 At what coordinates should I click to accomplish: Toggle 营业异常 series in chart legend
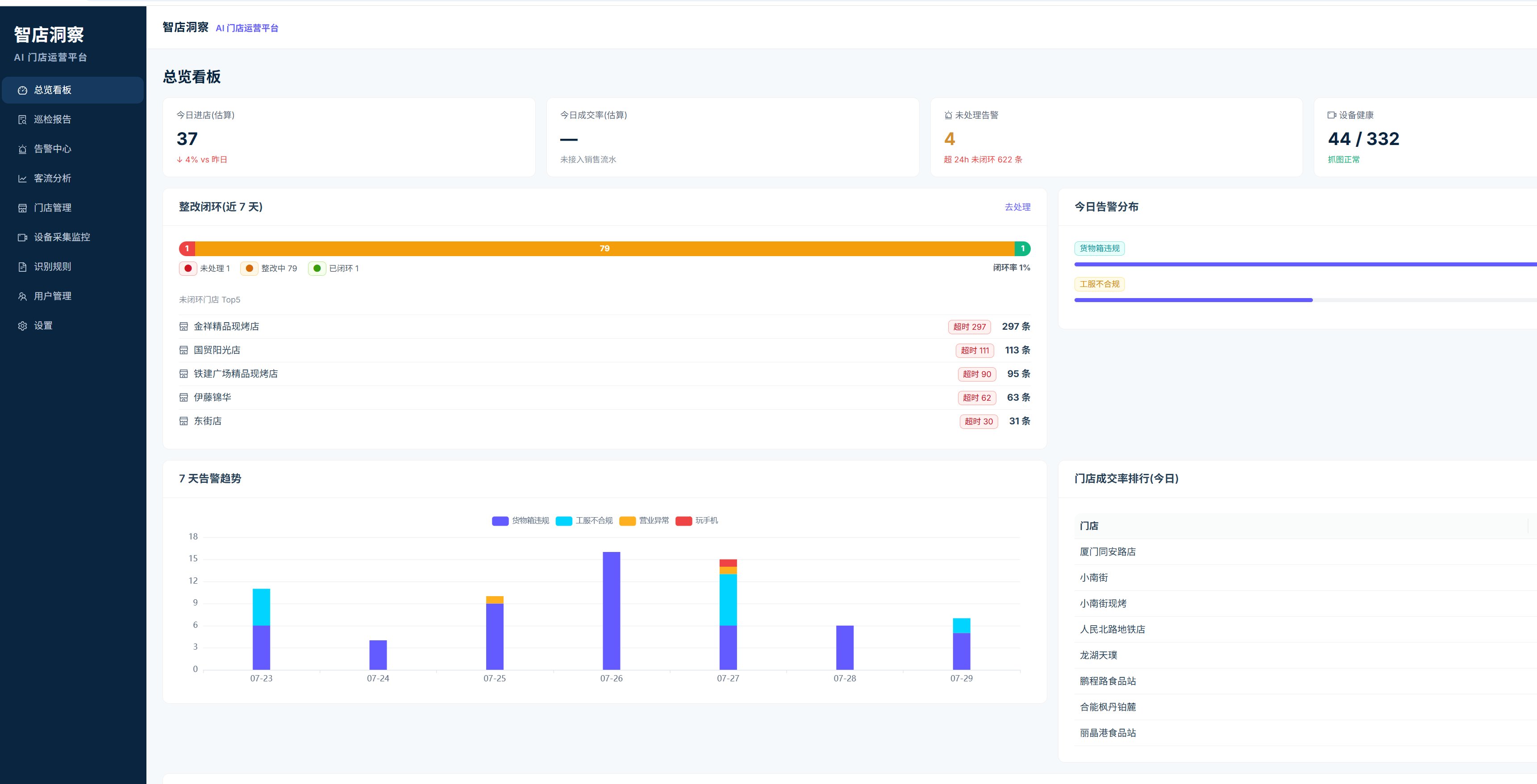point(644,521)
